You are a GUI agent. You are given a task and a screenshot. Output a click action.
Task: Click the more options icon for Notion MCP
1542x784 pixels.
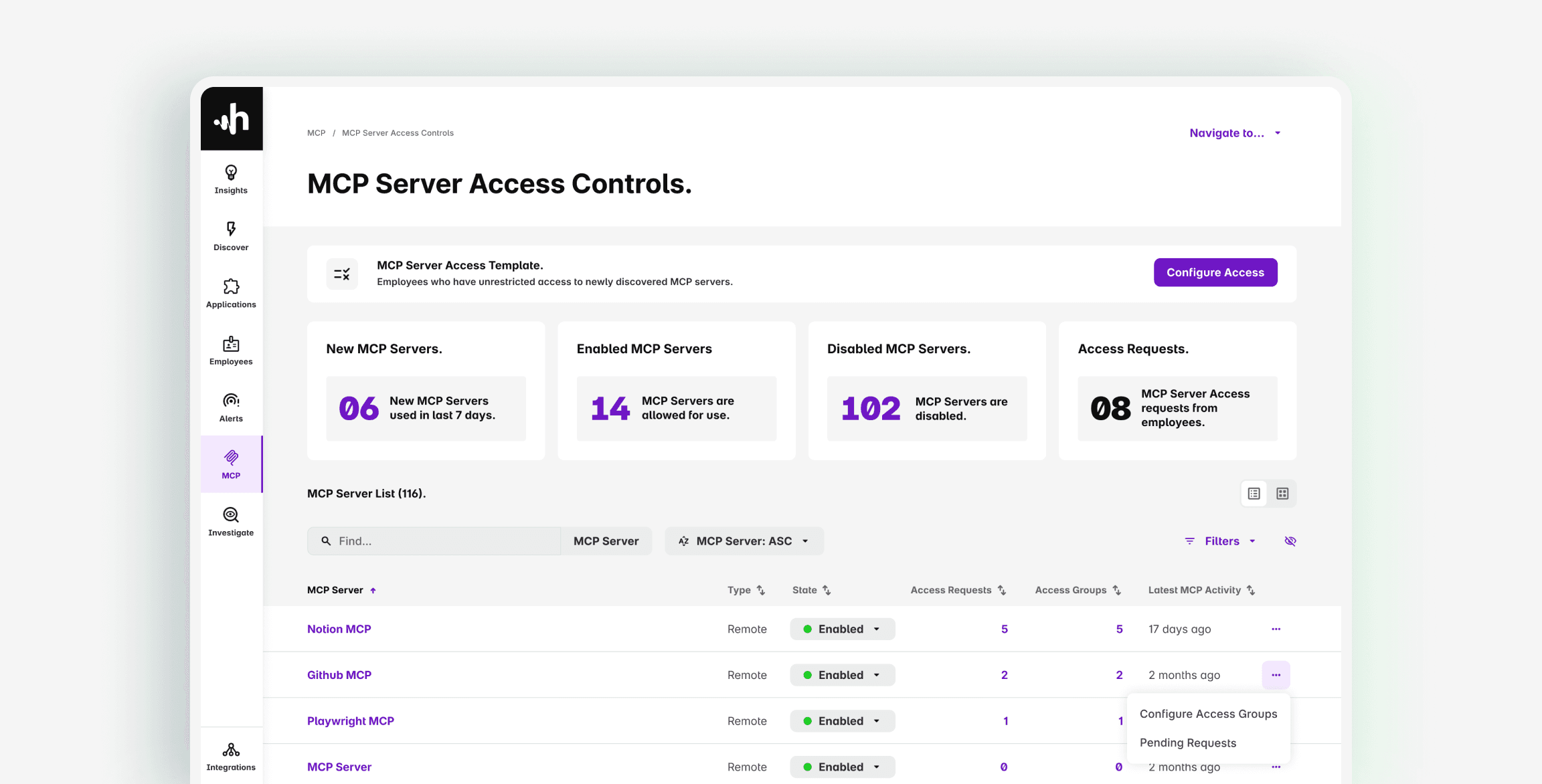coord(1276,629)
